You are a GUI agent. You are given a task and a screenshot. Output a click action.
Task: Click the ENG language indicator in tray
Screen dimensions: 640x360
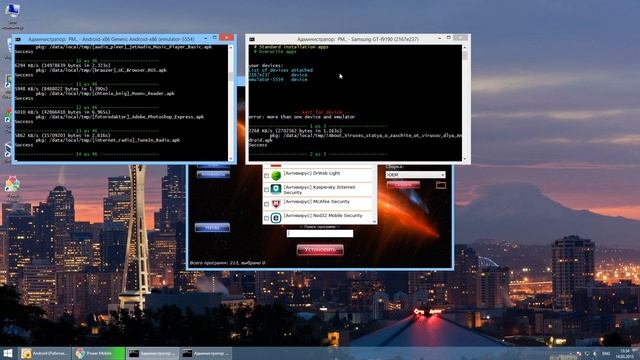click(606, 353)
